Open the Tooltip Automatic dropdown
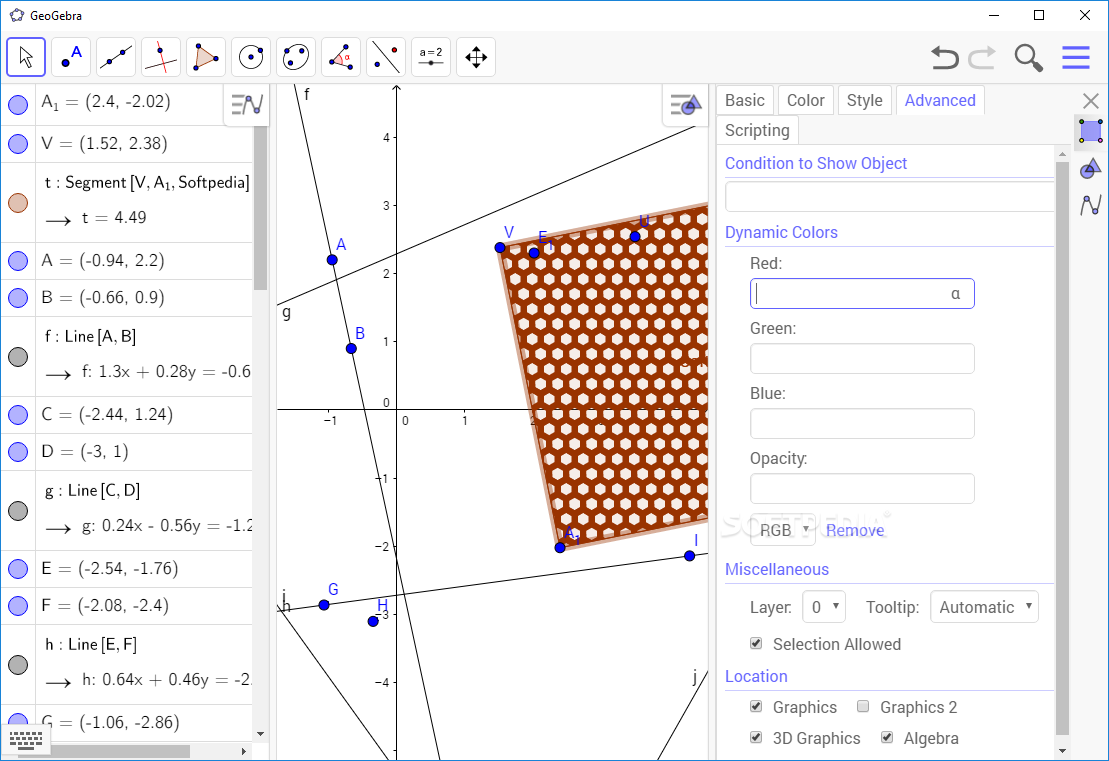The width and height of the screenshot is (1109, 761). coord(985,607)
